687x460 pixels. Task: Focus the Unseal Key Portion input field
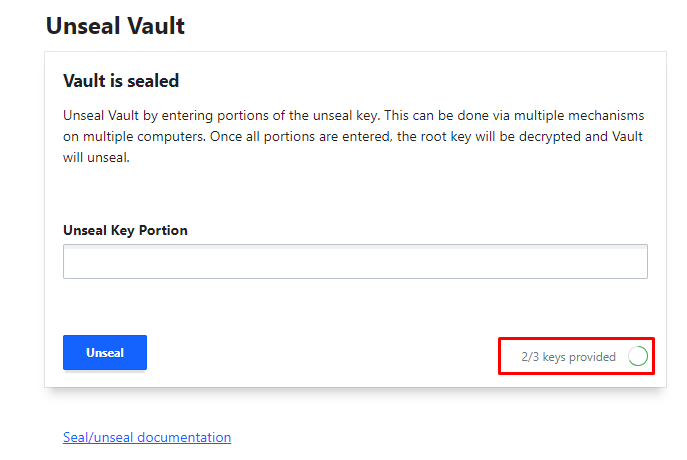pyautogui.click(x=355, y=262)
